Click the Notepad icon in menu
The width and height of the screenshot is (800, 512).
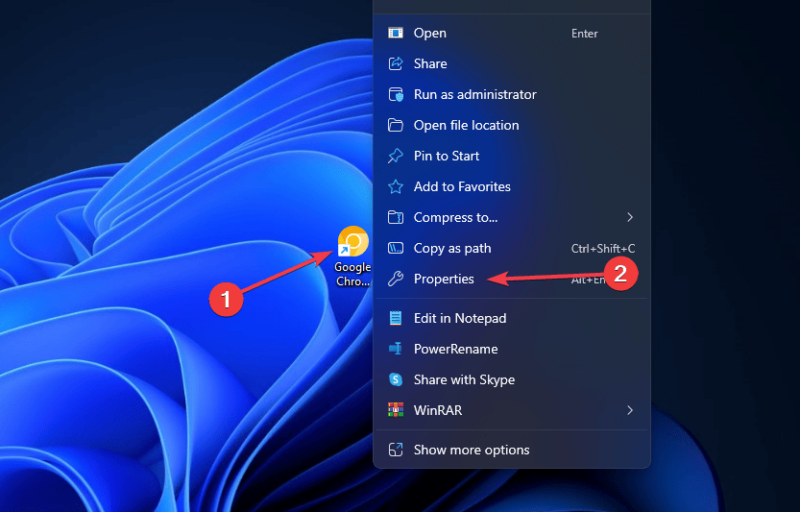pos(395,318)
